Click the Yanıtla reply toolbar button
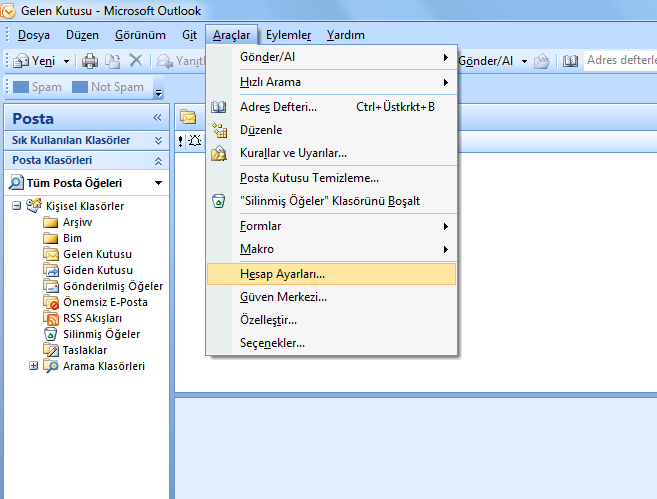 [x=181, y=61]
